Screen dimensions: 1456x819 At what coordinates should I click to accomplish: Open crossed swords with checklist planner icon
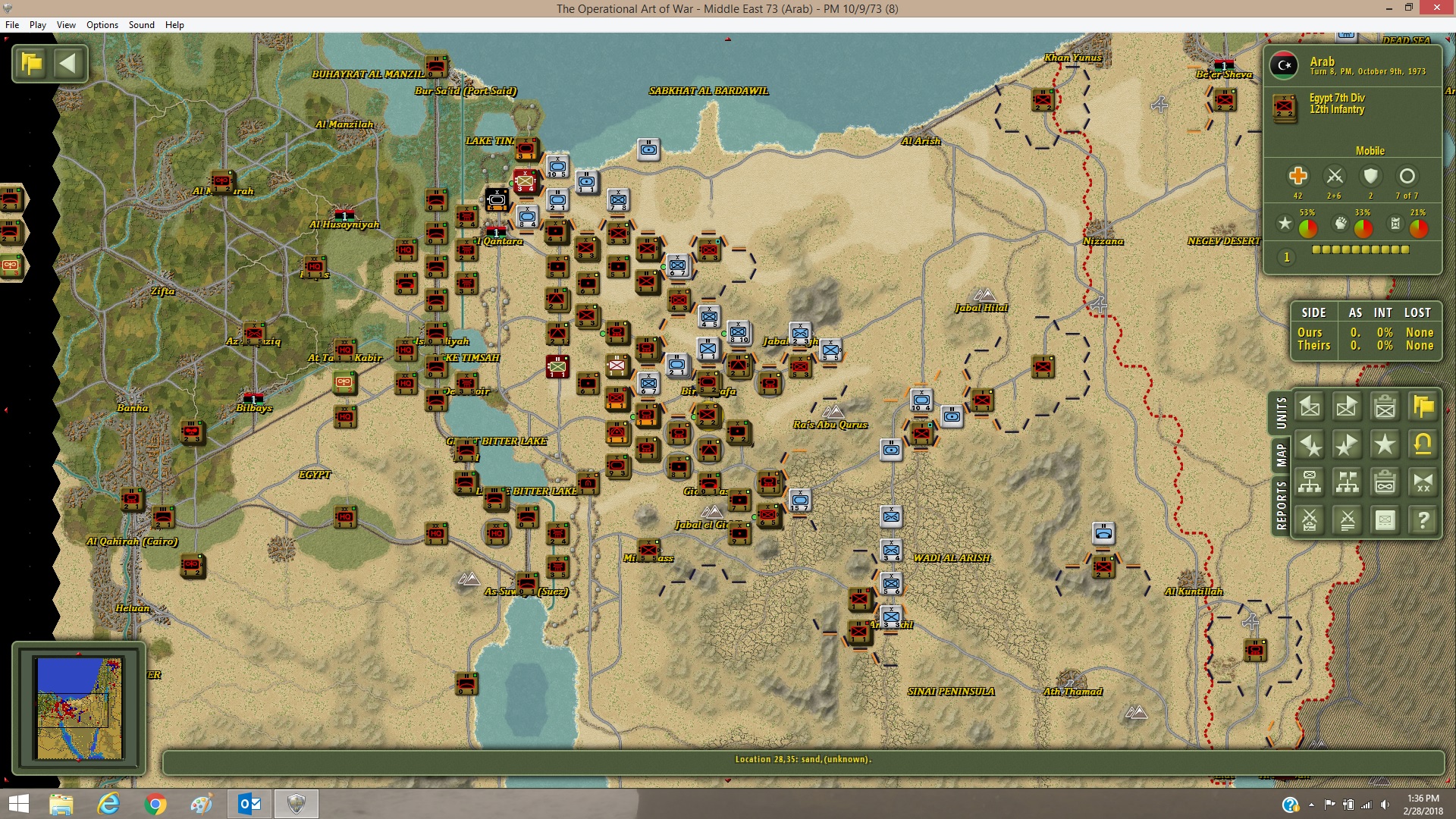pyautogui.click(x=1310, y=520)
